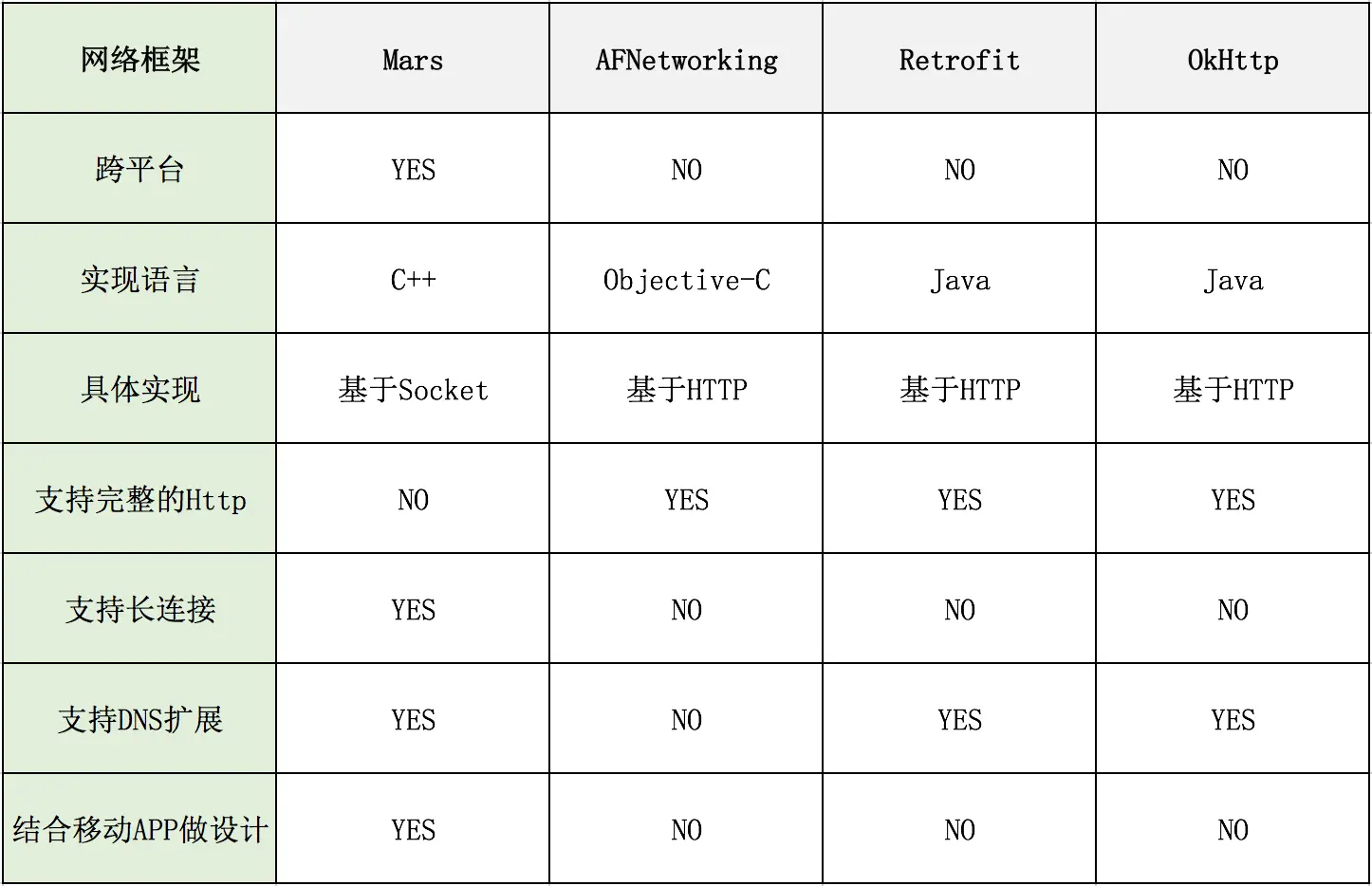This screenshot has height=886, width=1372.
Task: Select 基于HTTP cell in OkHttp column
Action: (1233, 389)
